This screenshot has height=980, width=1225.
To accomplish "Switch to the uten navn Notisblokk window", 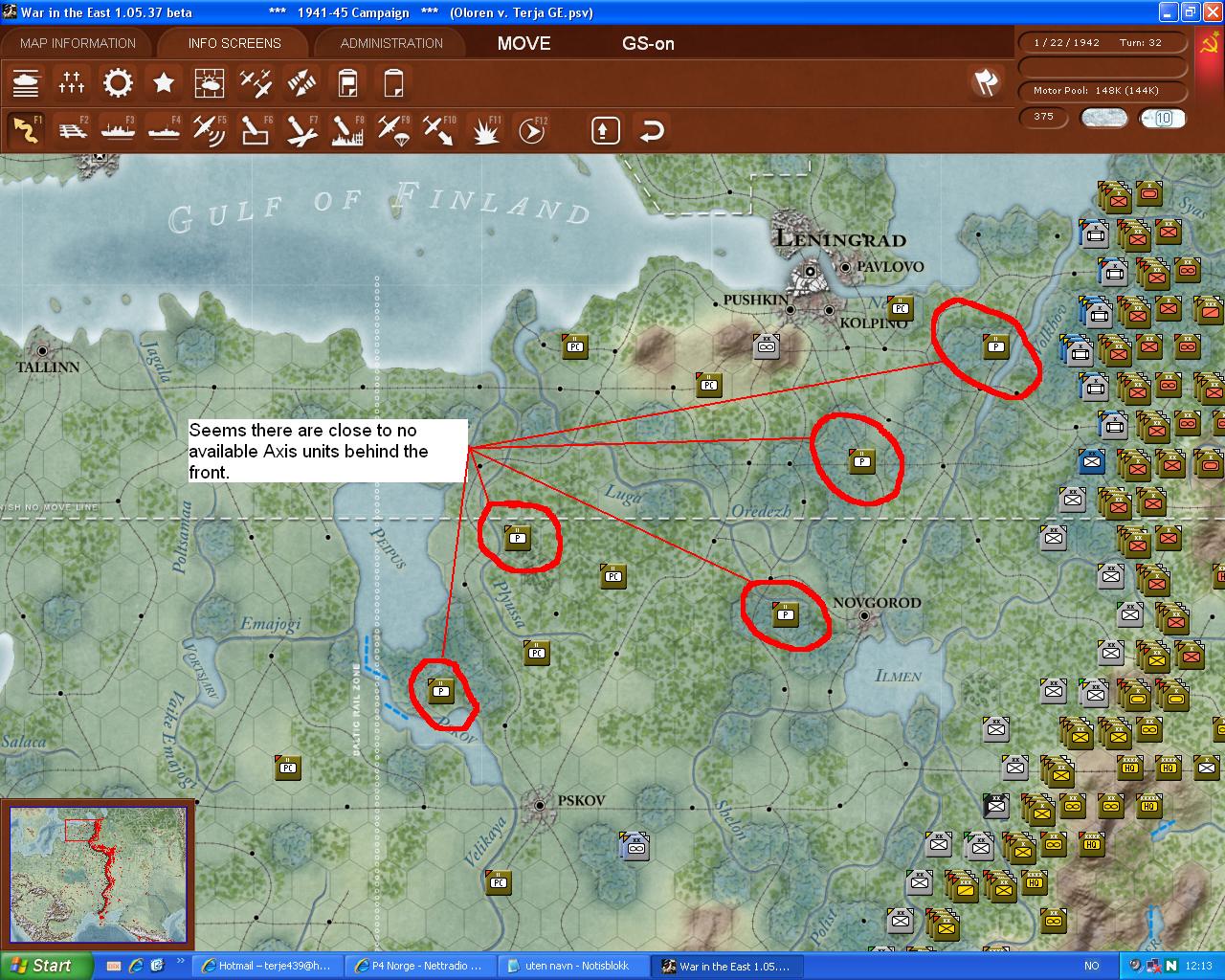I will [x=572, y=966].
